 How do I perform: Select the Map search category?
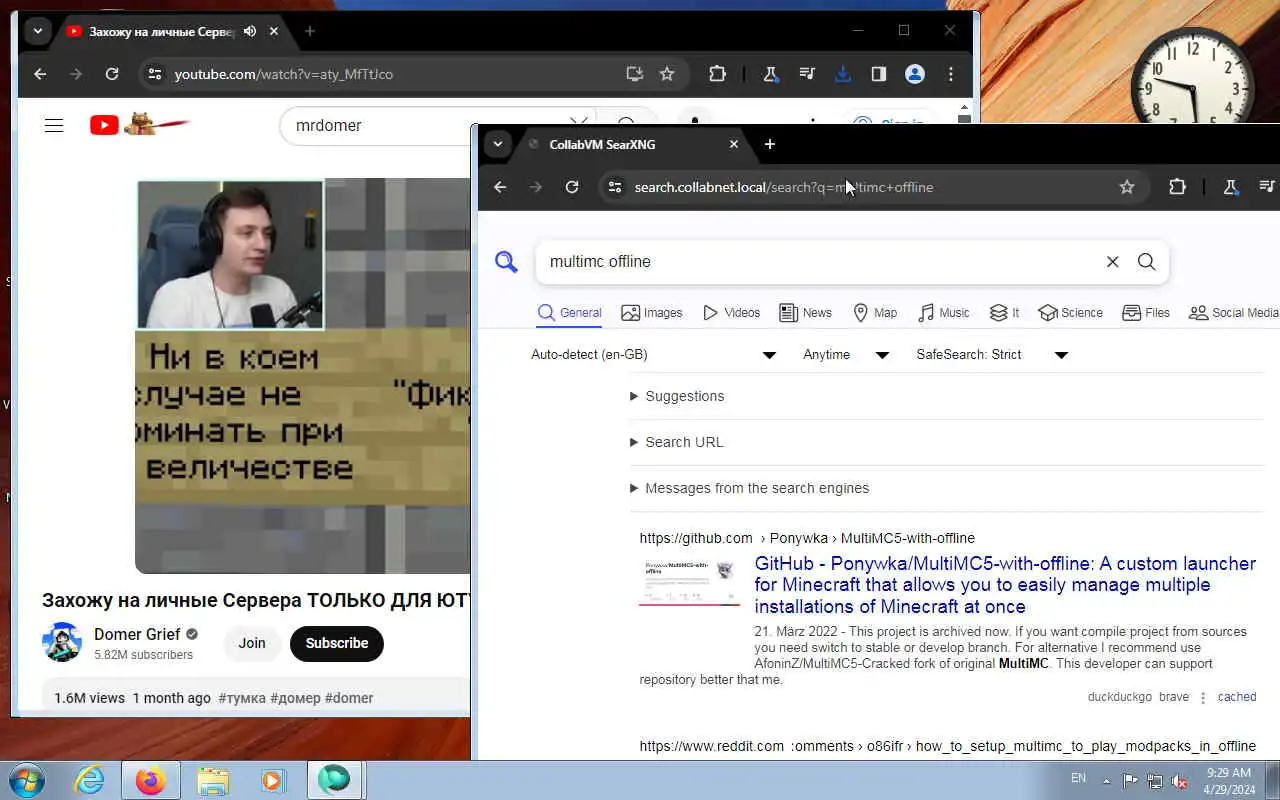pos(875,313)
